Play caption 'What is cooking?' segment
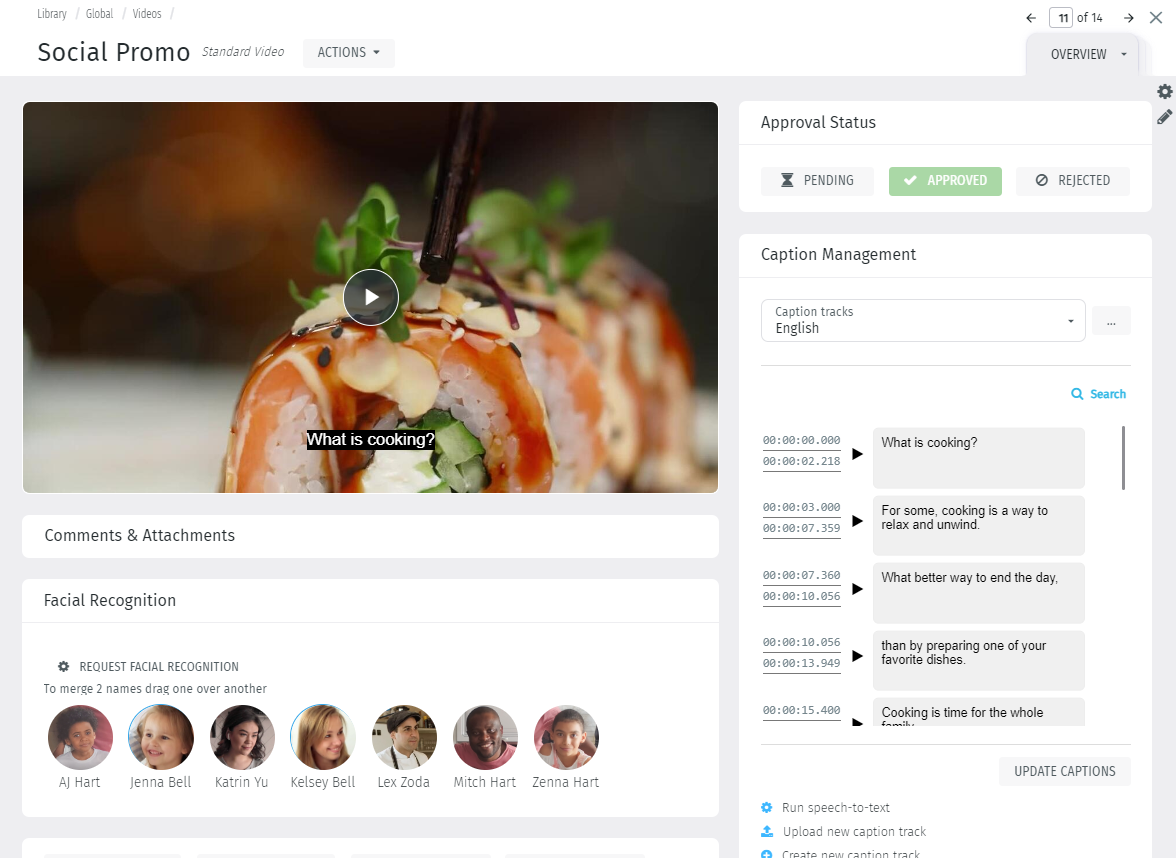 click(857, 454)
